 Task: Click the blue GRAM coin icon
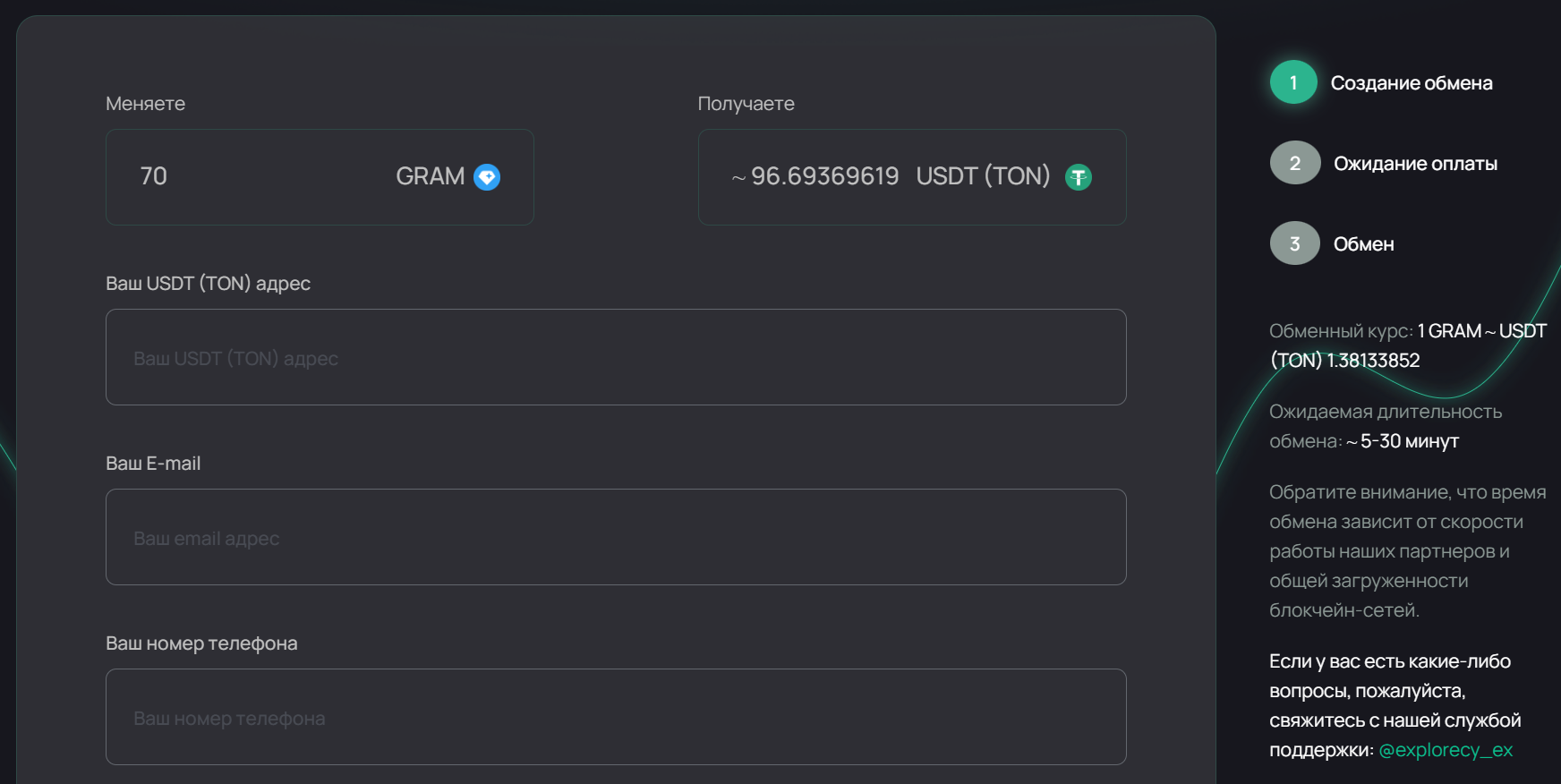(487, 177)
